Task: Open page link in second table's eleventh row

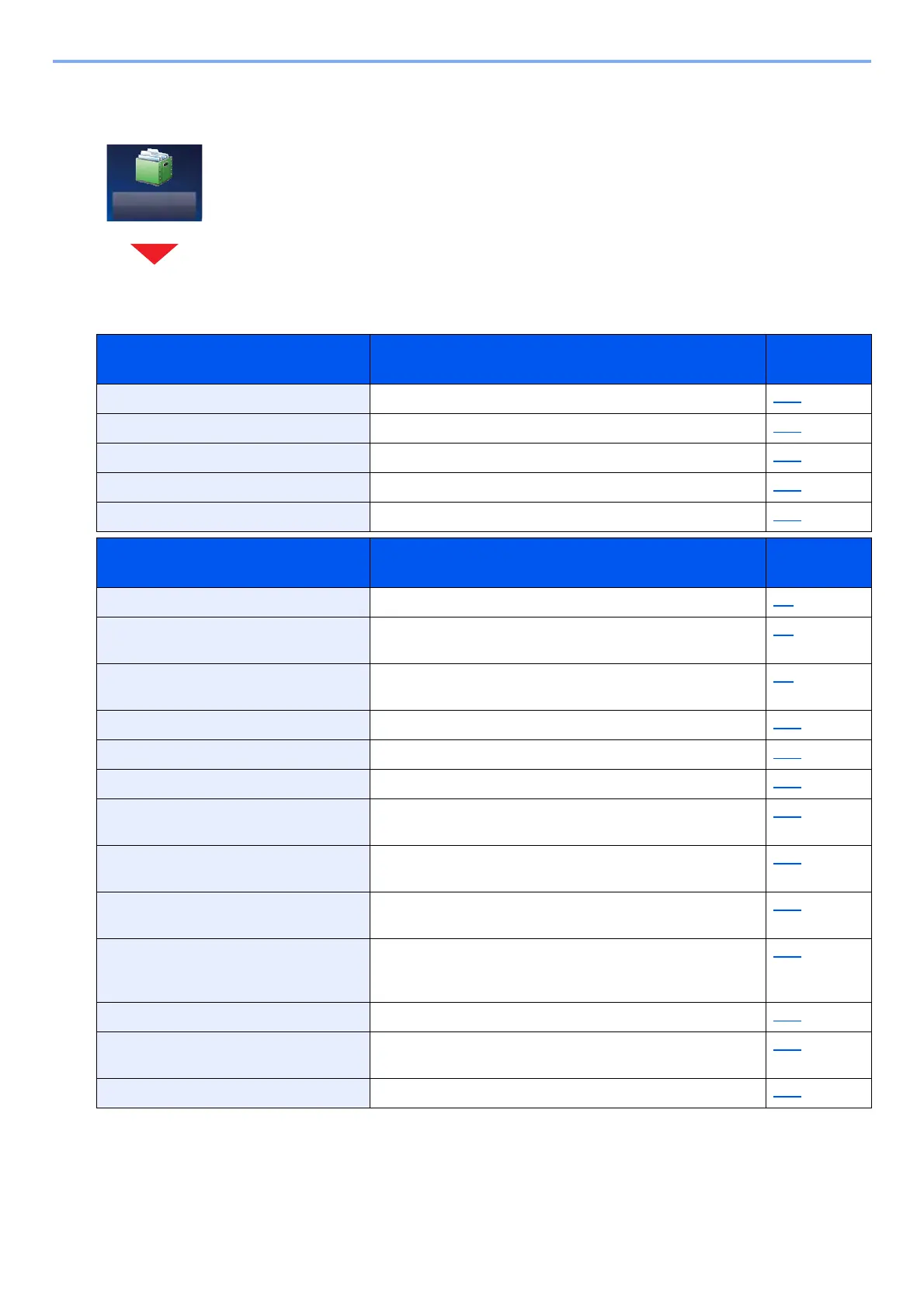Action: (787, 1018)
